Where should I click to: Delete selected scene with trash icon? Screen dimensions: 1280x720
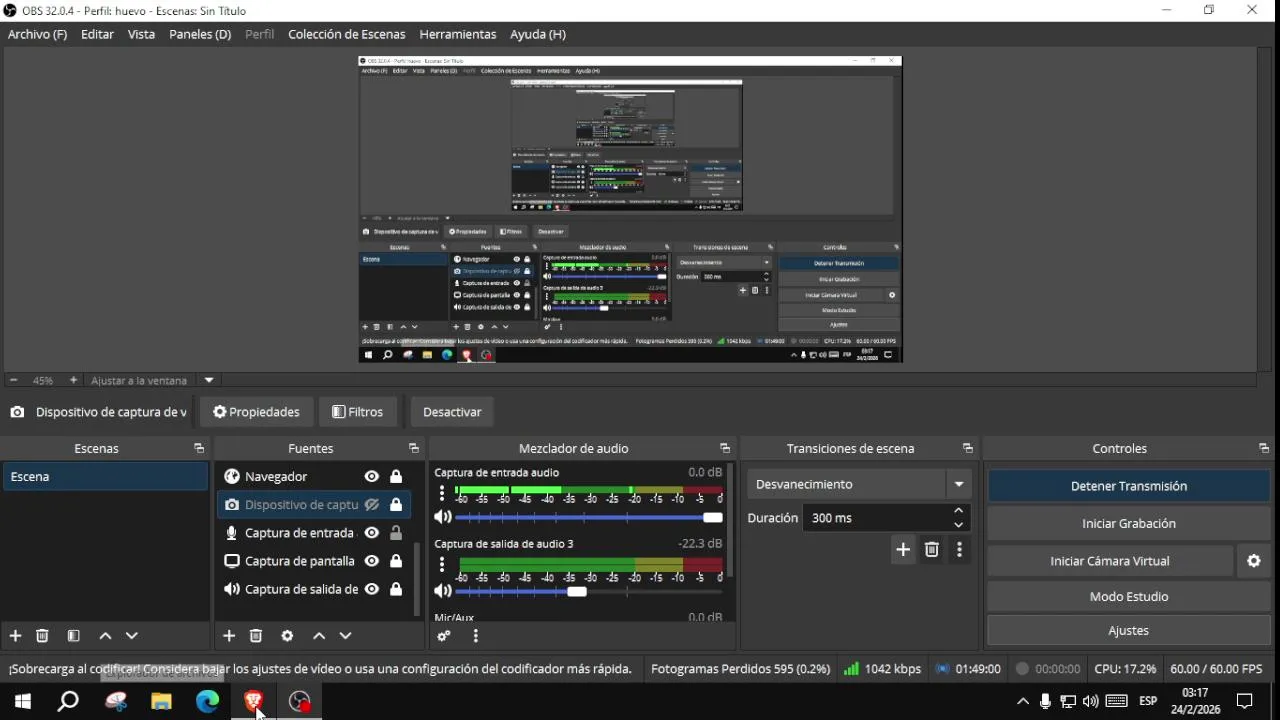click(x=42, y=636)
